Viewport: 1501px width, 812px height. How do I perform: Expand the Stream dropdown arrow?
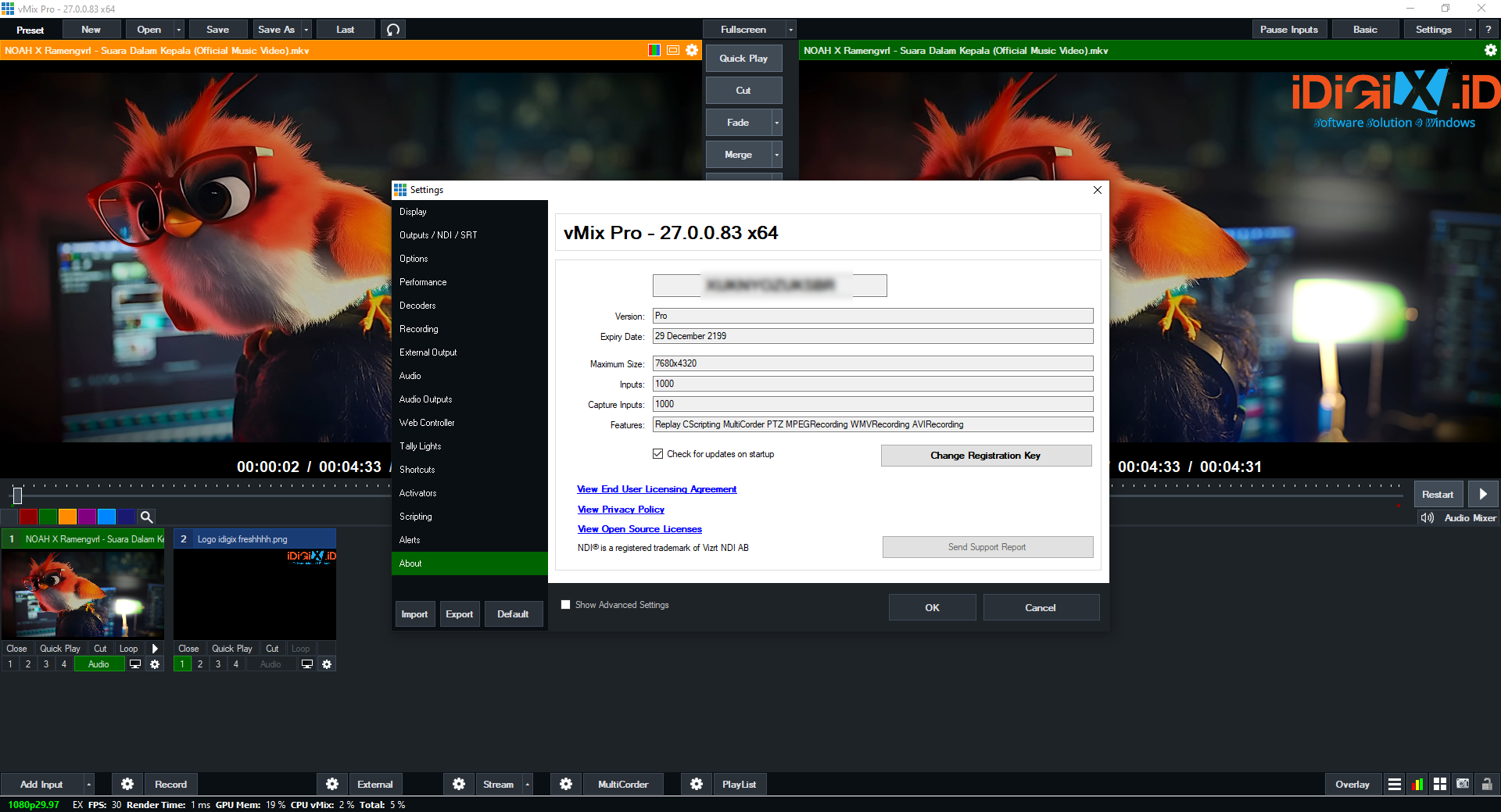527,784
